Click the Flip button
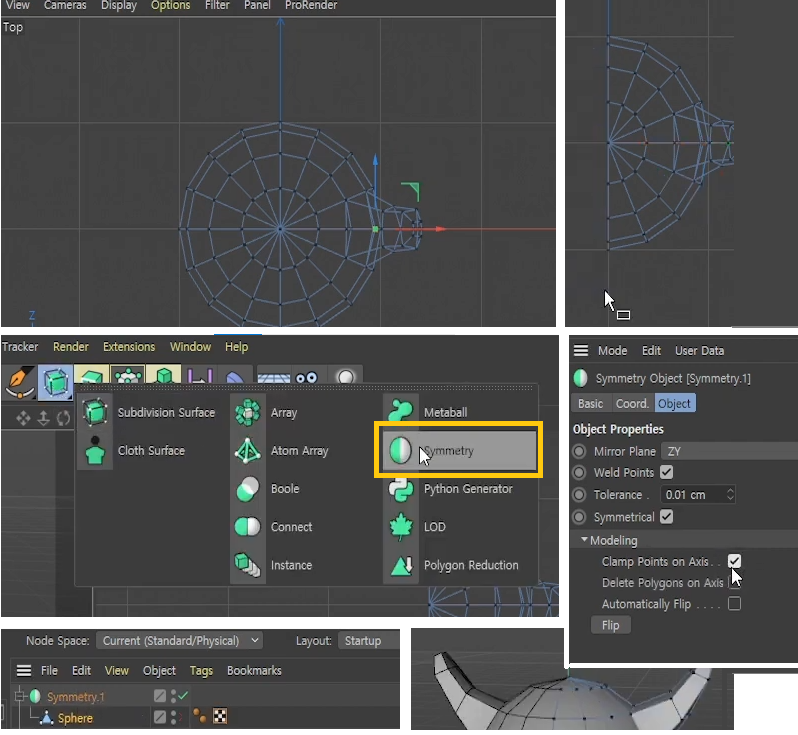The width and height of the screenshot is (798, 735). pyautogui.click(x=610, y=625)
